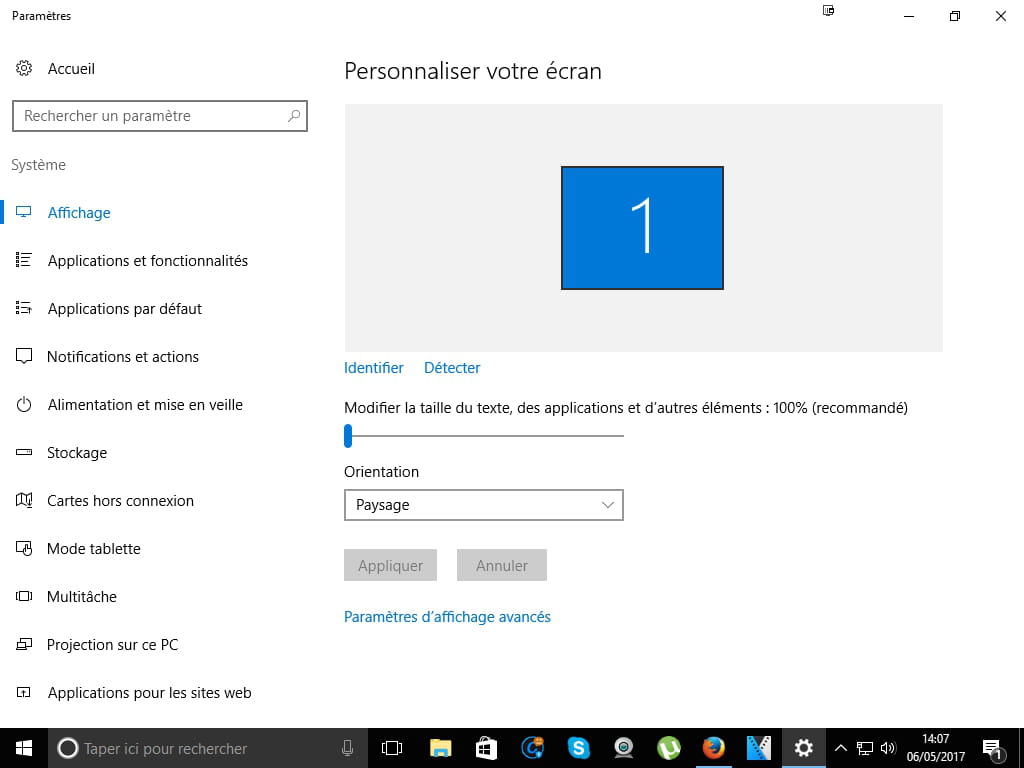The height and width of the screenshot is (768, 1024).
Task: Click the Alimentation power icon
Action: tap(24, 404)
